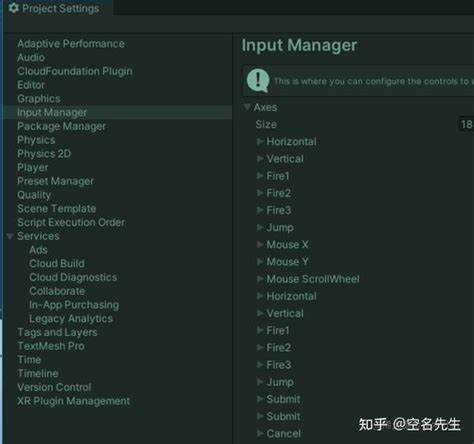474x444 pixels.
Task: Click the Project Settings gear icon
Action: point(14,8)
